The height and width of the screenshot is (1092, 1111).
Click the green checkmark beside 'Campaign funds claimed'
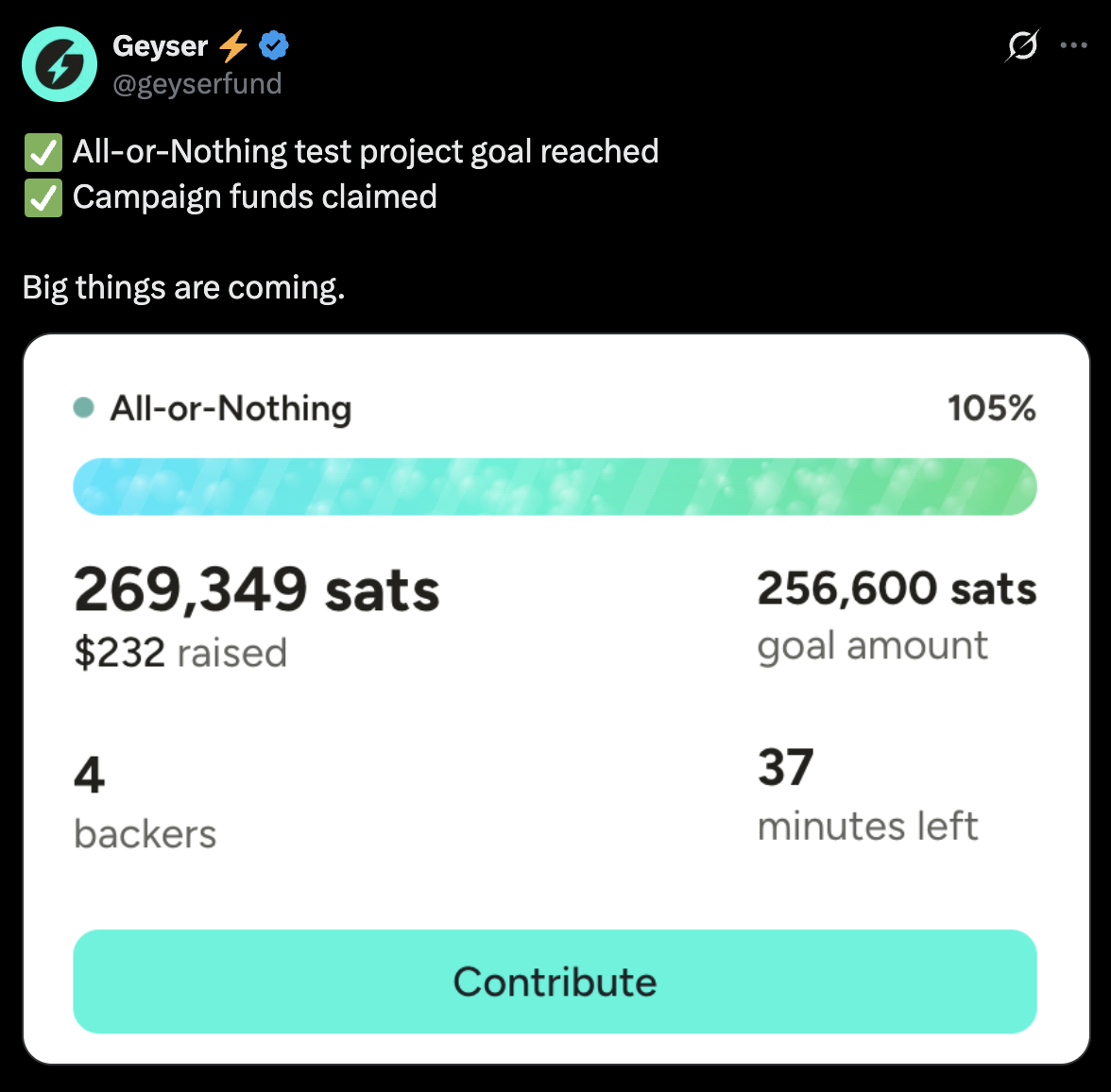[x=43, y=197]
